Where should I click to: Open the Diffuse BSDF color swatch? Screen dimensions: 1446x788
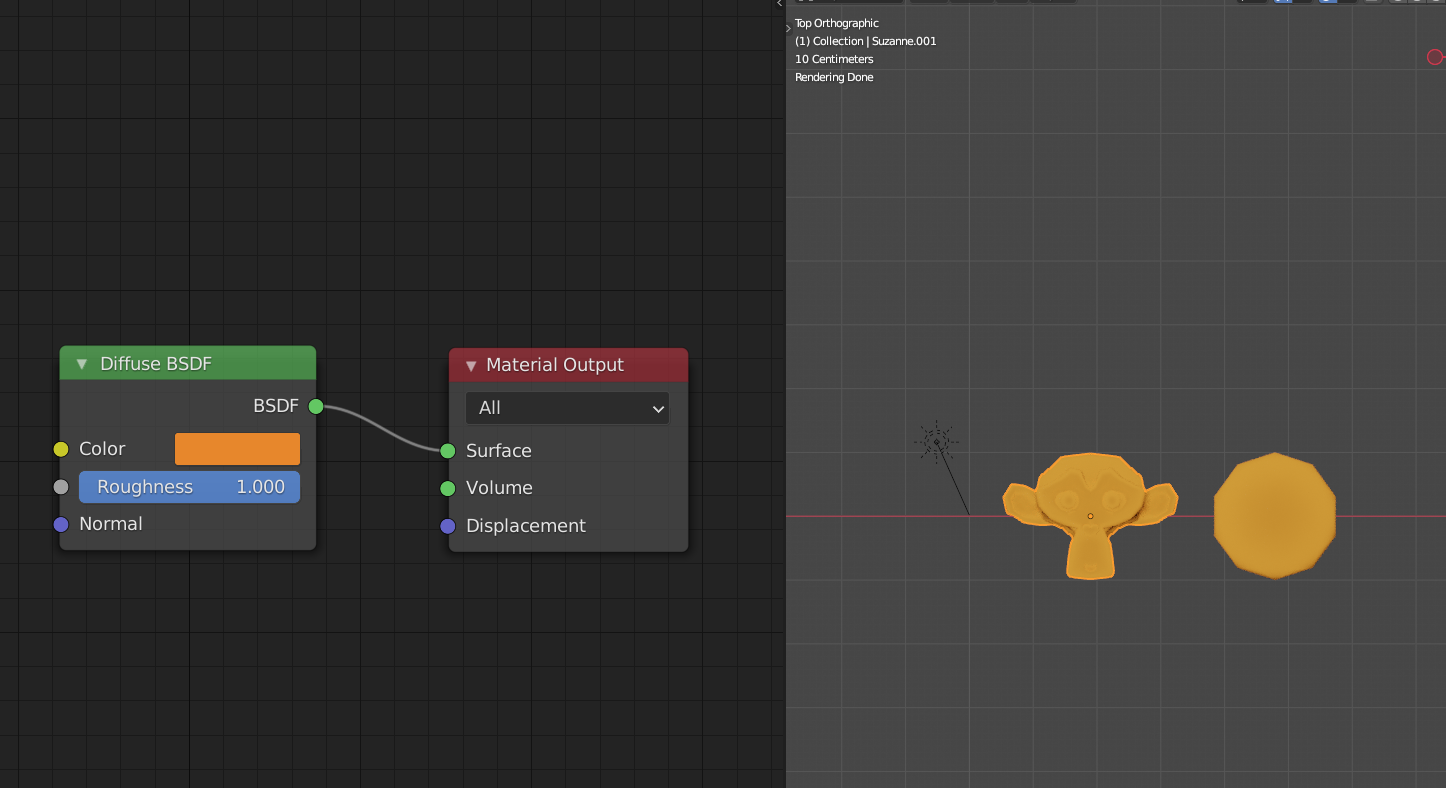(x=237, y=449)
